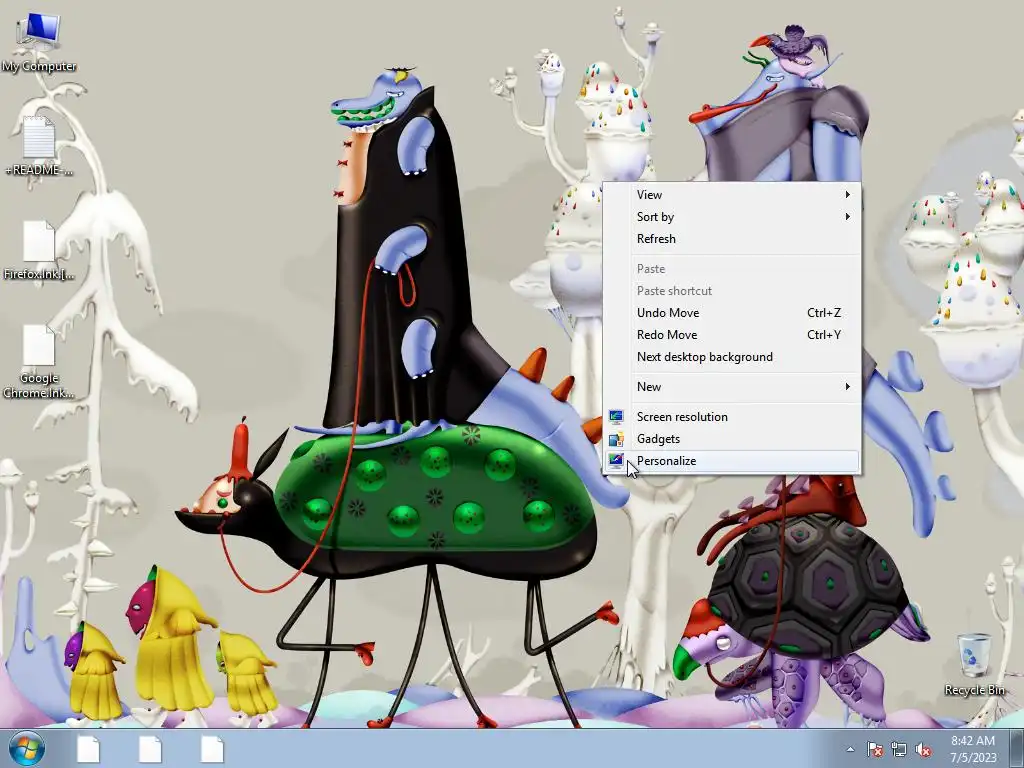This screenshot has height=768, width=1024.
Task: Expand the New submenu arrow
Action: pyautogui.click(x=848, y=387)
